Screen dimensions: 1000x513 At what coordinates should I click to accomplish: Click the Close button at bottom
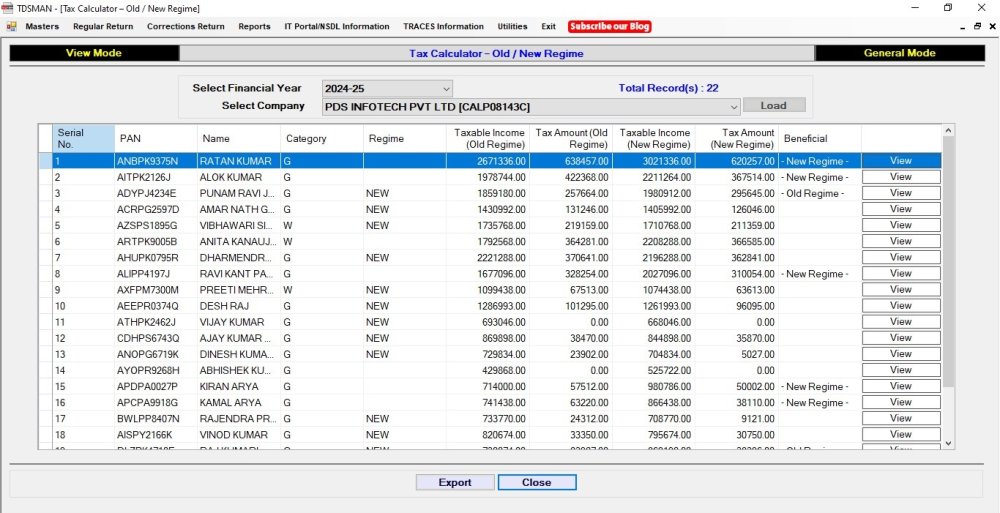[x=536, y=482]
